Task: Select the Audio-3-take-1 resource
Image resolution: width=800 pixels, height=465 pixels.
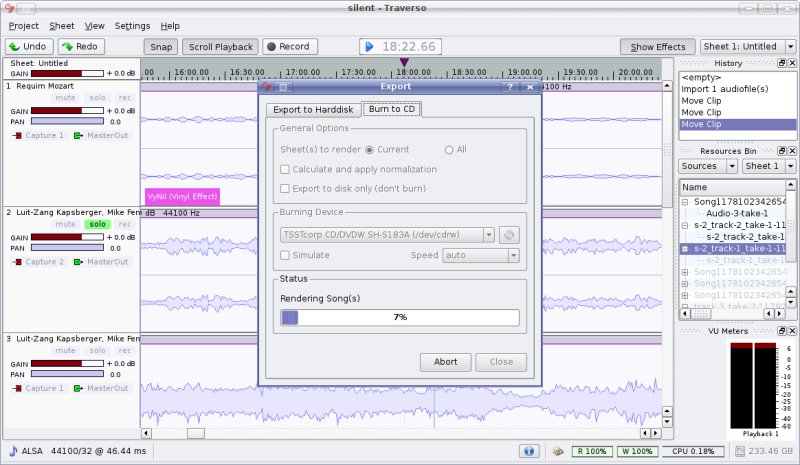Action: tap(737, 213)
